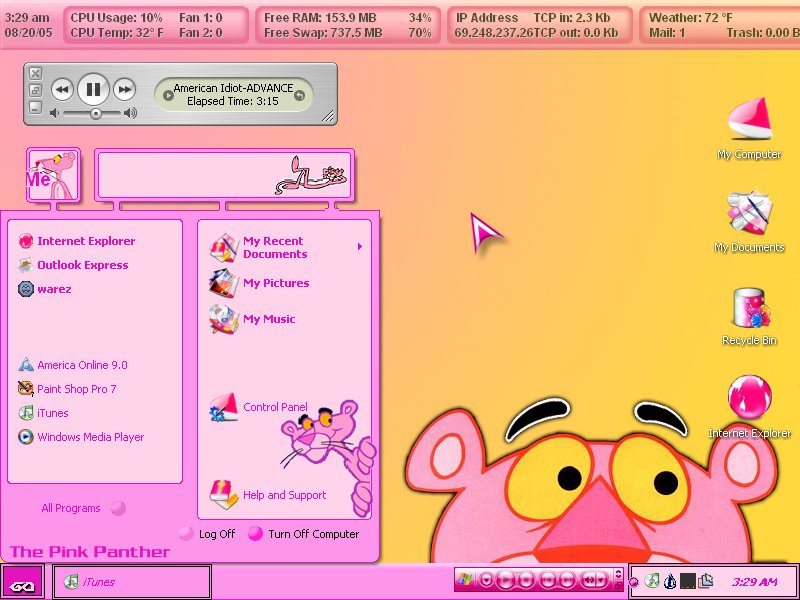Click the Log Off button

pyautogui.click(x=207, y=534)
